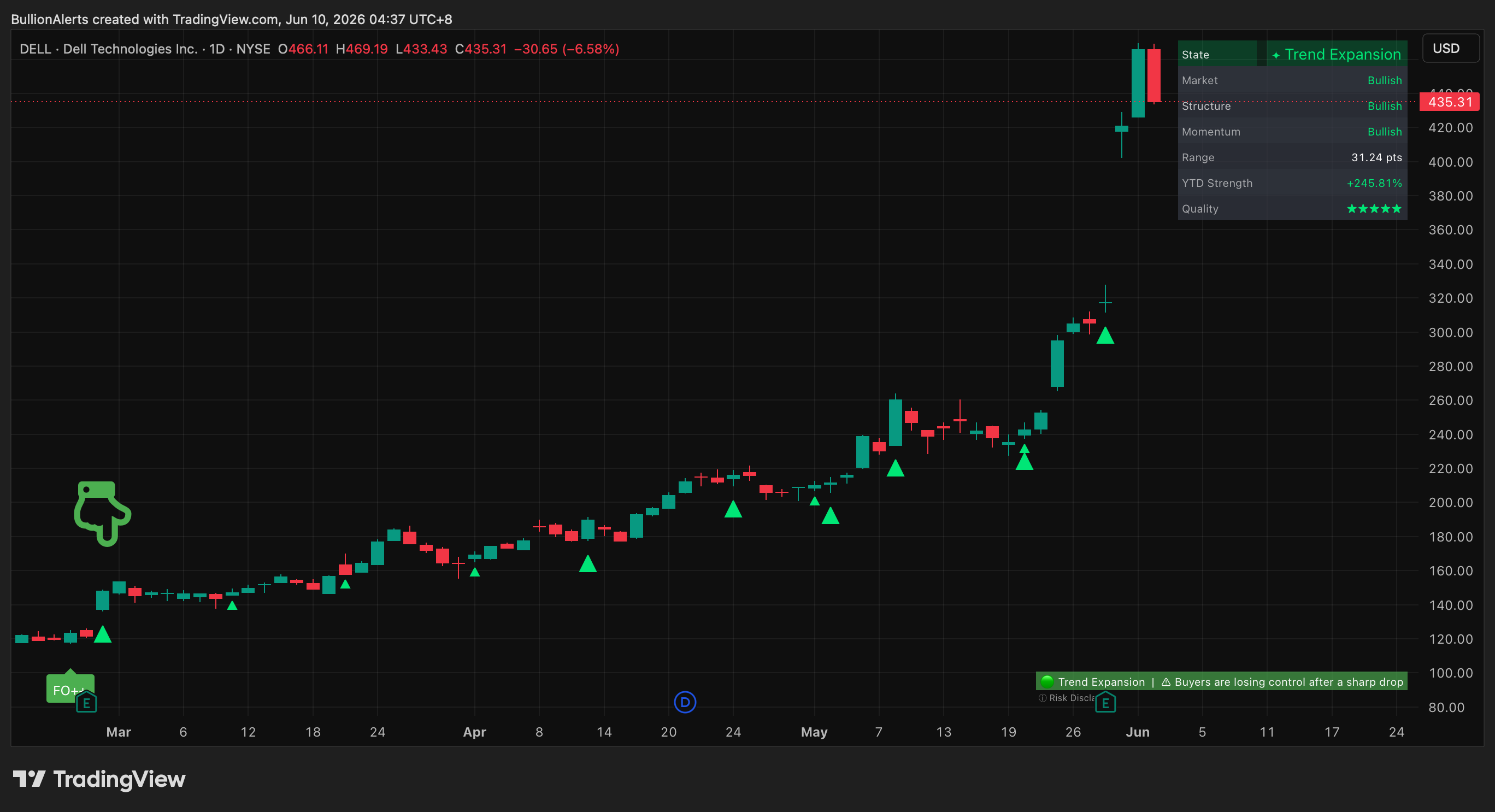Viewport: 1495px width, 812px height.
Task: Click the large green candle near May 8
Action: point(895,422)
